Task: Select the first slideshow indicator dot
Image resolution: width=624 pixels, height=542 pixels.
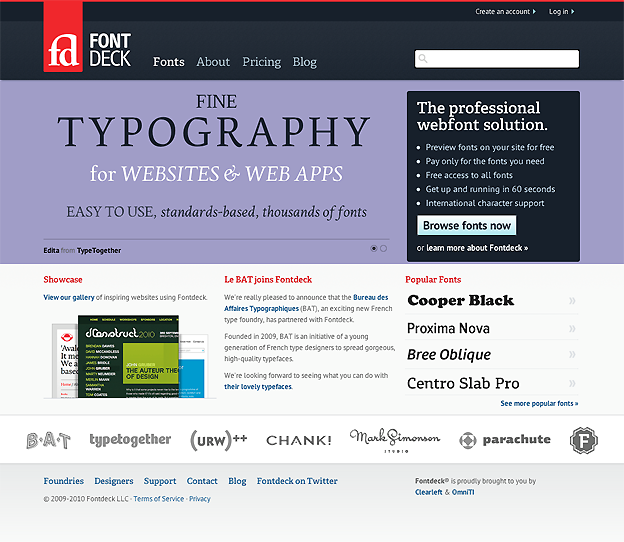Action: click(x=374, y=248)
